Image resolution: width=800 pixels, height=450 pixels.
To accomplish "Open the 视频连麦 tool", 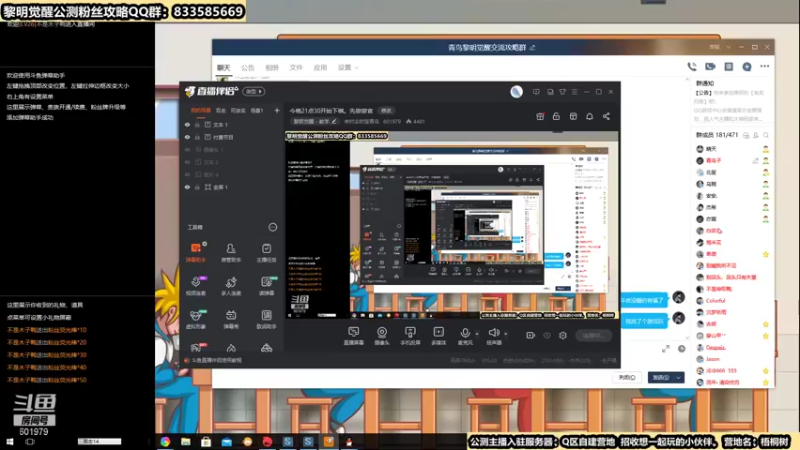I will (195, 286).
